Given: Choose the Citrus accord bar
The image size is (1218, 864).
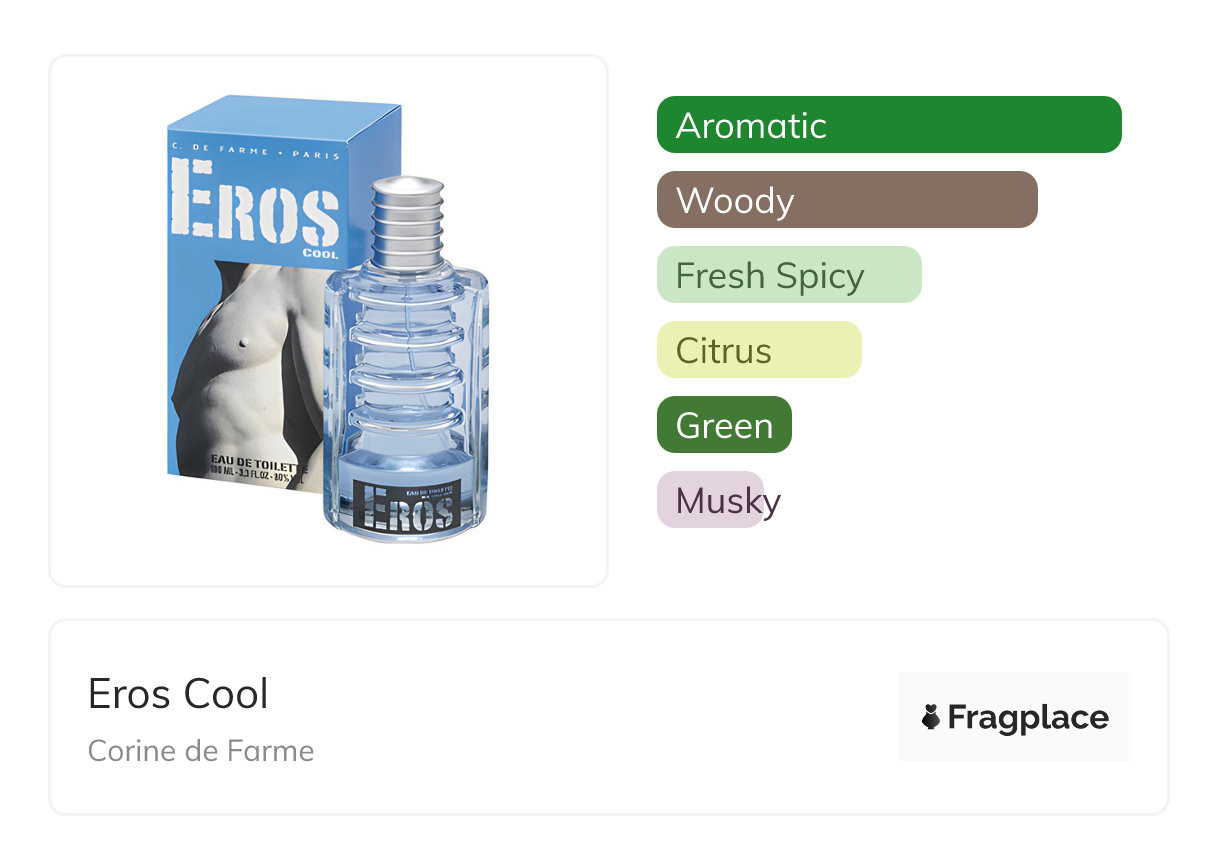Looking at the screenshot, I should click(758, 350).
